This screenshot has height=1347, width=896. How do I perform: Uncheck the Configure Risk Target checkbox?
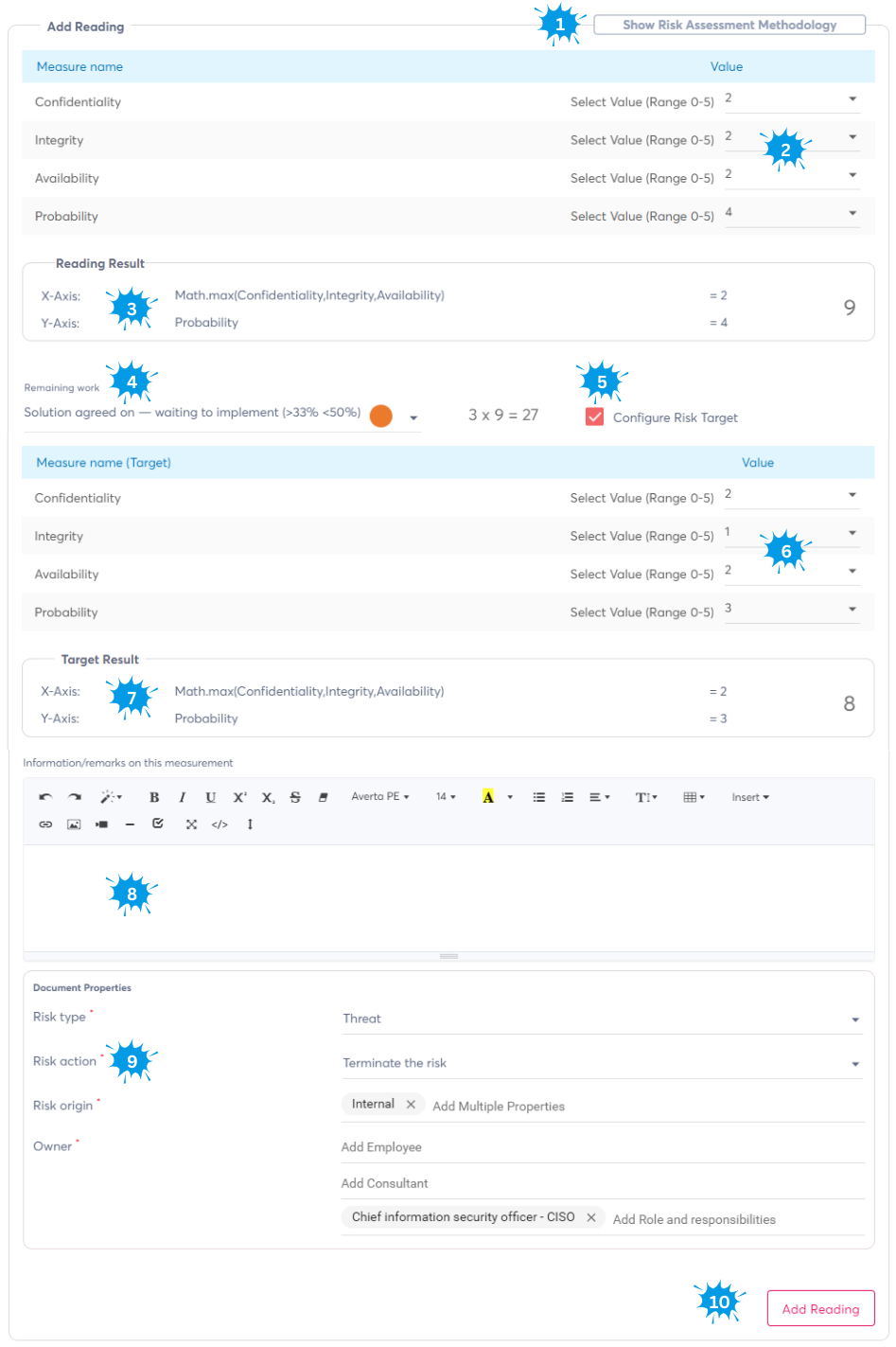click(594, 417)
